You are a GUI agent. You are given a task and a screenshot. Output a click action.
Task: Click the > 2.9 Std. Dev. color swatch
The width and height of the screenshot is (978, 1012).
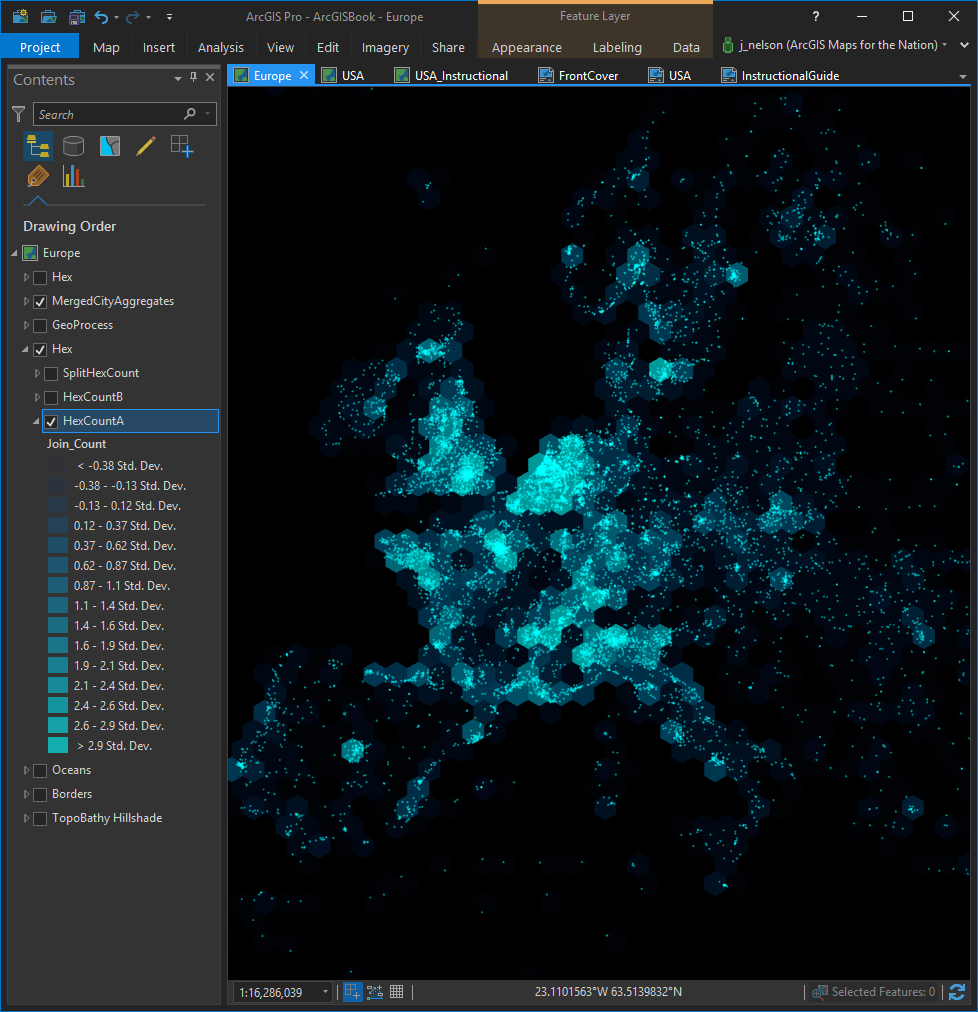point(58,746)
